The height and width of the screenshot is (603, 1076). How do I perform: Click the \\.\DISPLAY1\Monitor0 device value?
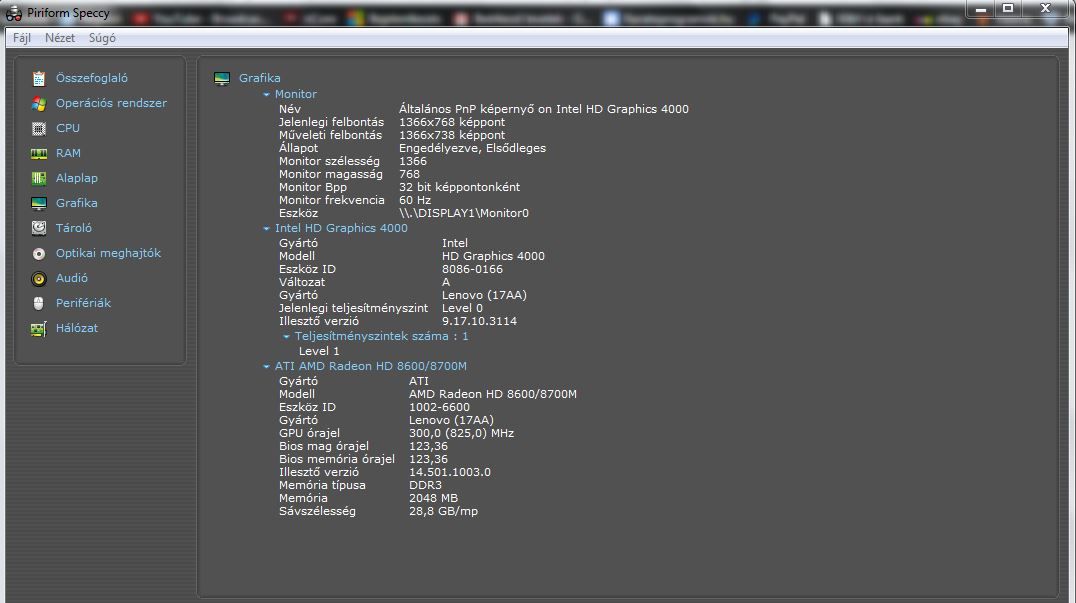point(464,213)
